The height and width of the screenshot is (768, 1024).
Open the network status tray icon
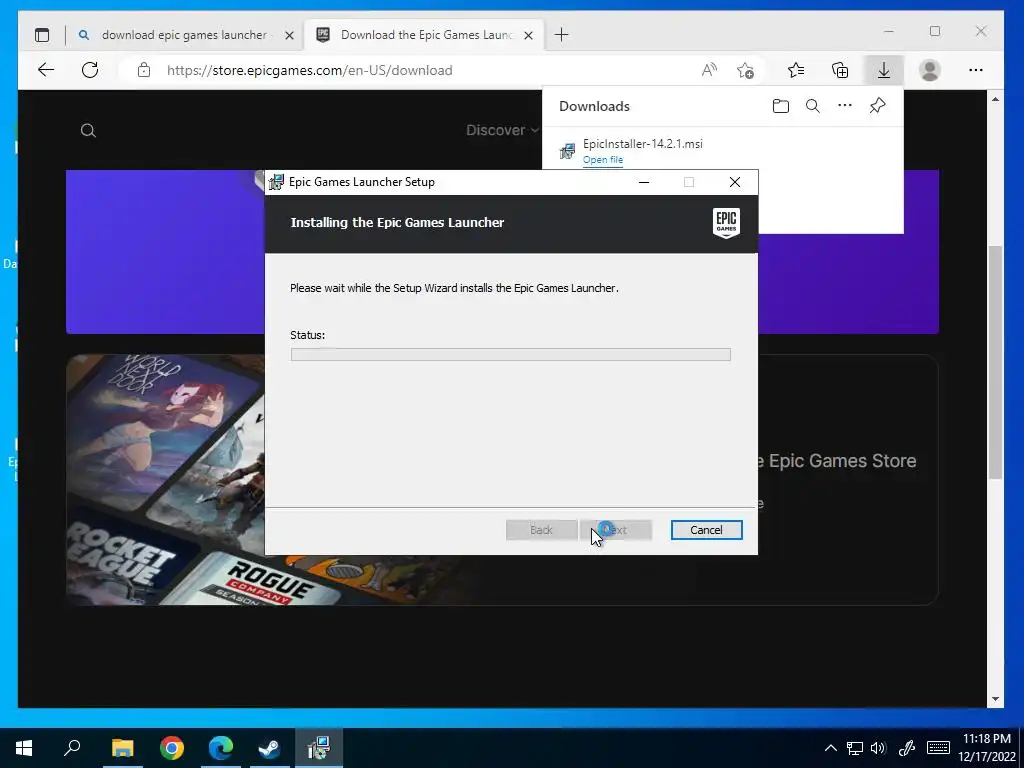point(854,748)
